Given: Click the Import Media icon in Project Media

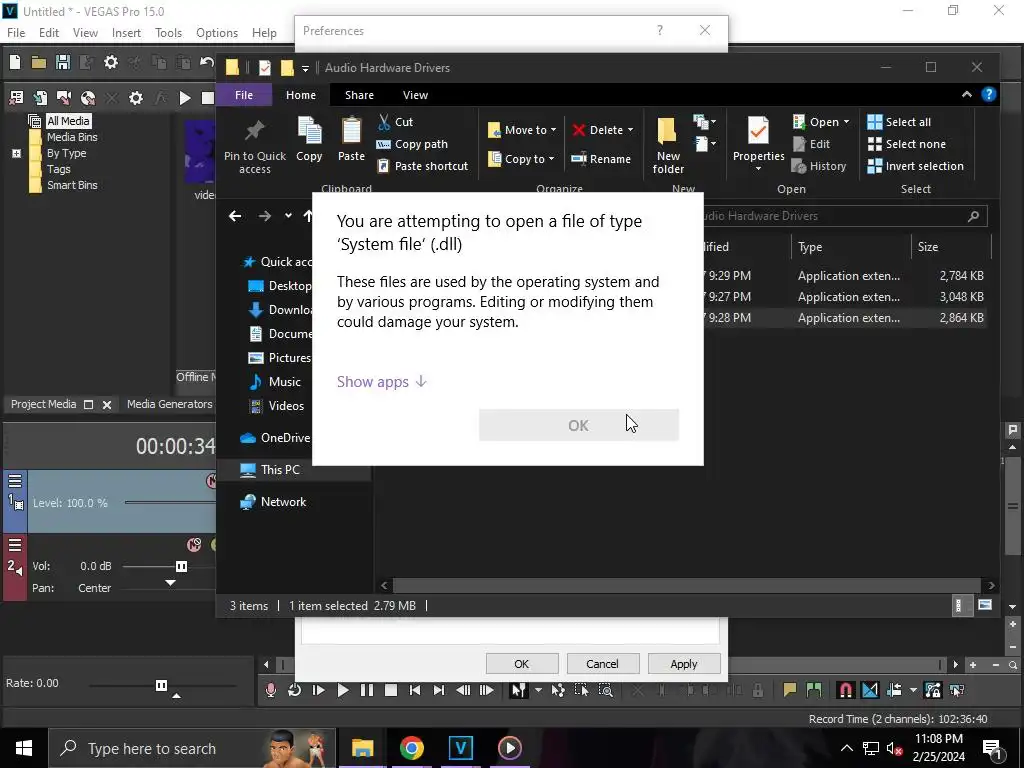Looking at the screenshot, I should click(40, 98).
